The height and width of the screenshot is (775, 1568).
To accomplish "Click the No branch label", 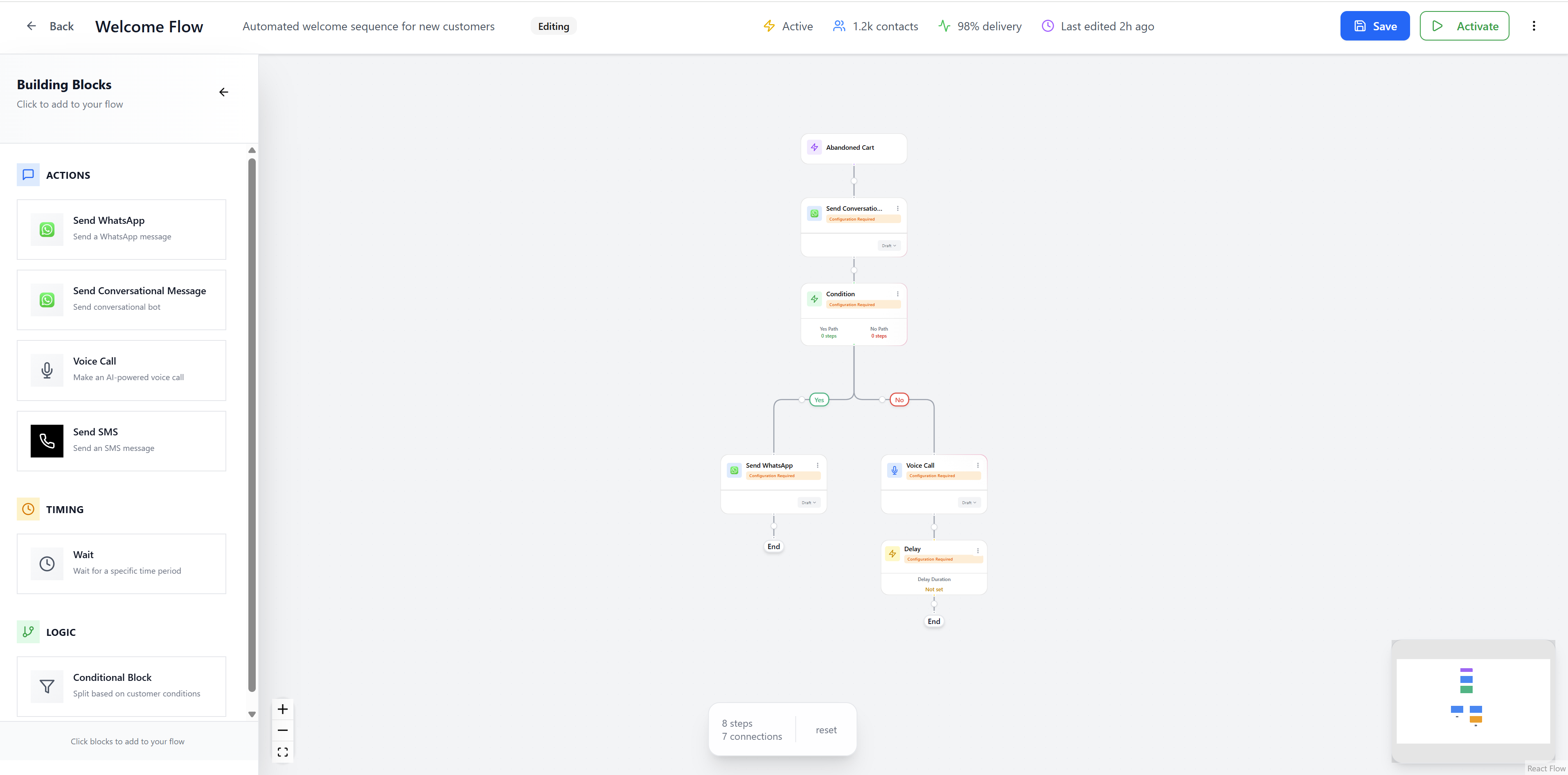I will pyautogui.click(x=899, y=400).
